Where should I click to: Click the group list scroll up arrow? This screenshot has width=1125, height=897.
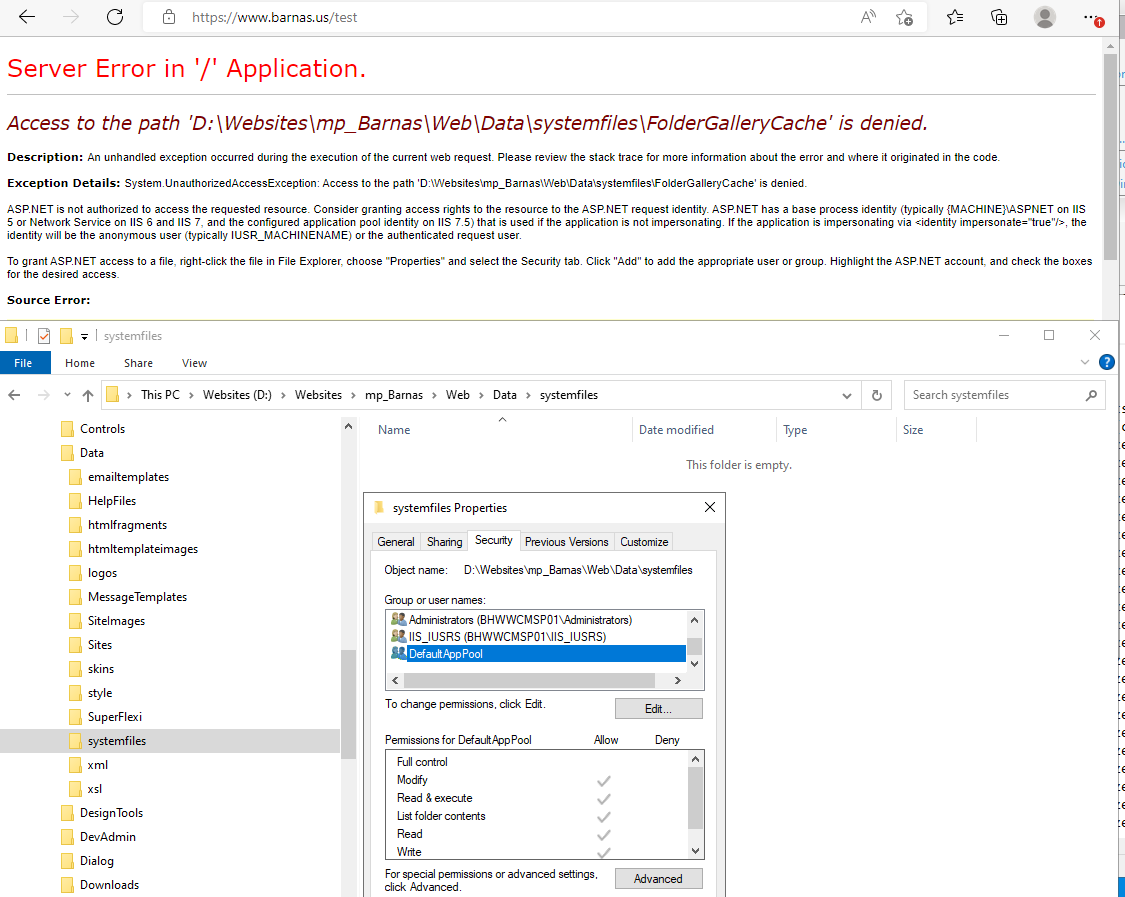coord(695,620)
